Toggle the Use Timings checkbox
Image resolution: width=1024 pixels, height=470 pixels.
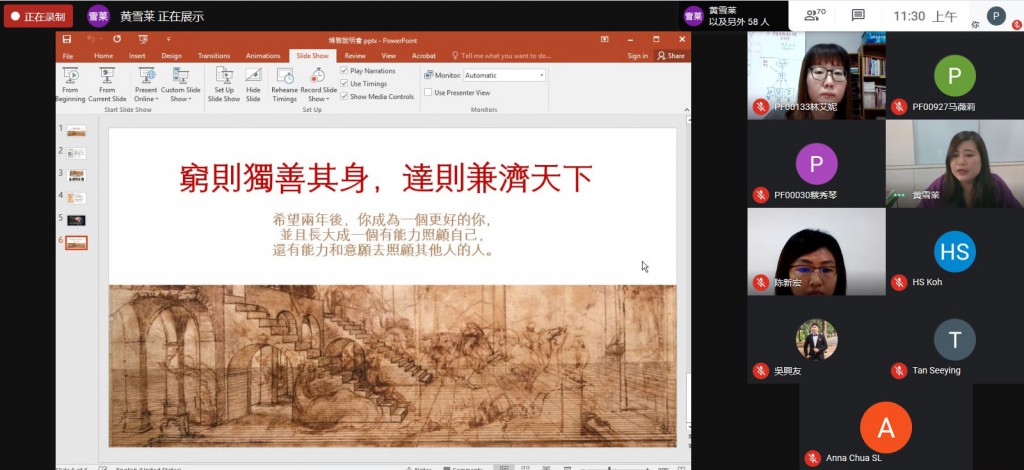344,84
